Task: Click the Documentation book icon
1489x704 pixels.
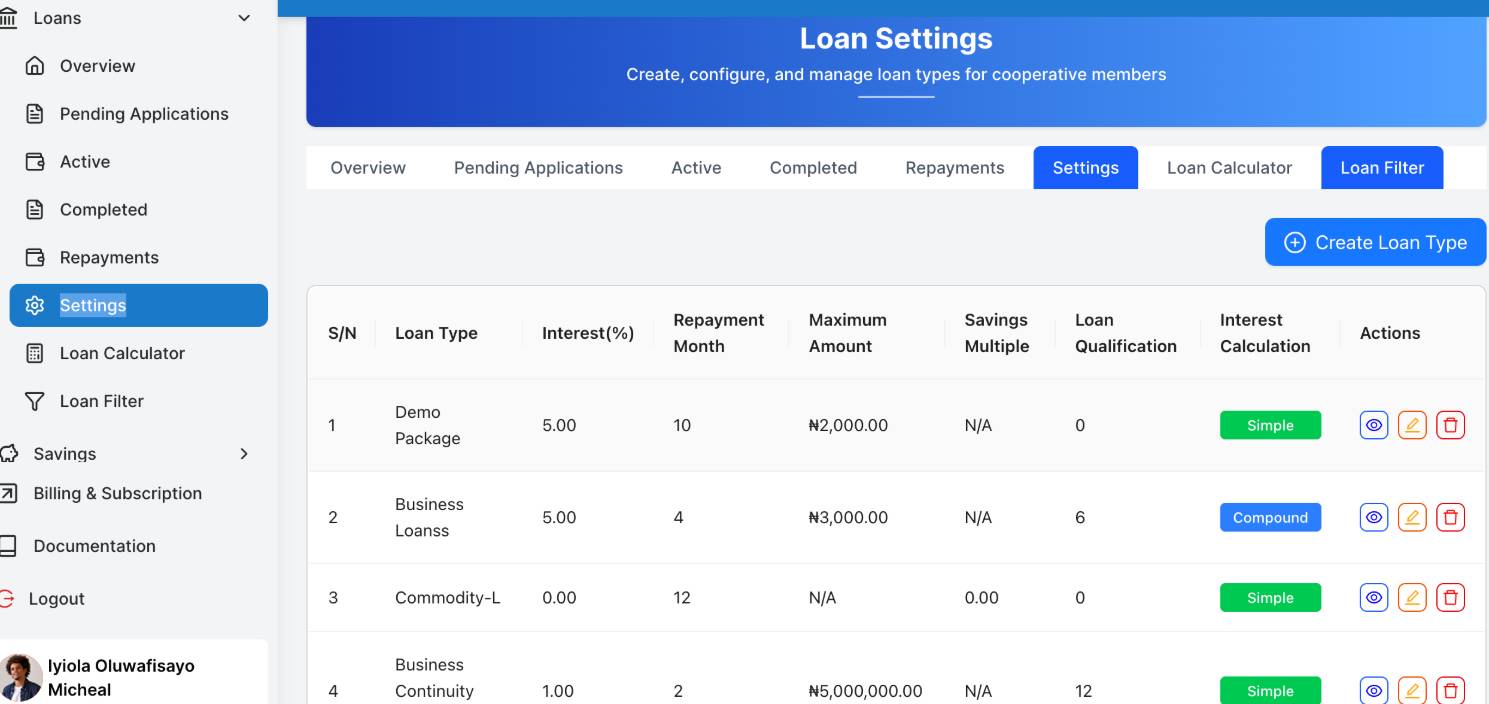Action: [x=8, y=546]
